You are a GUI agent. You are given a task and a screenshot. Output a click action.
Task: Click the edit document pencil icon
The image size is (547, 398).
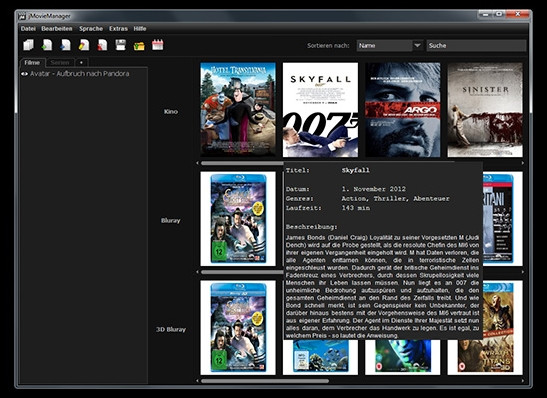coord(84,45)
